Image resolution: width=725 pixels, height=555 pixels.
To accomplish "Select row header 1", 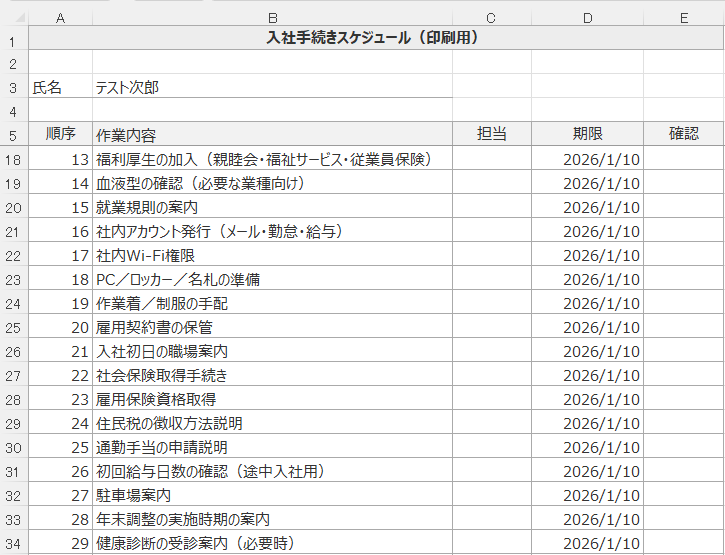I will pos(14,38).
